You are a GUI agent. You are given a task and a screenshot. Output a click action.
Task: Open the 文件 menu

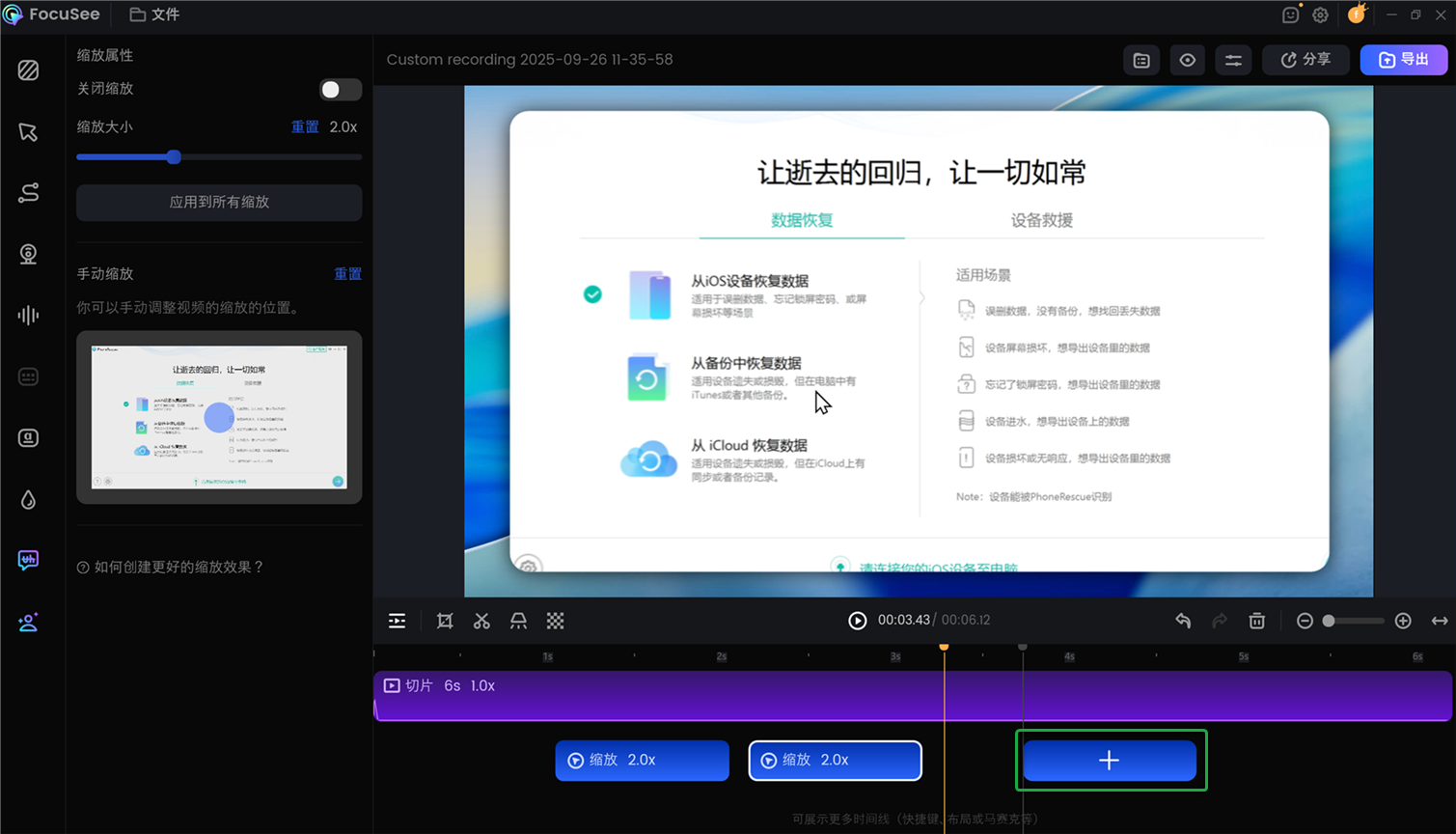point(154,14)
